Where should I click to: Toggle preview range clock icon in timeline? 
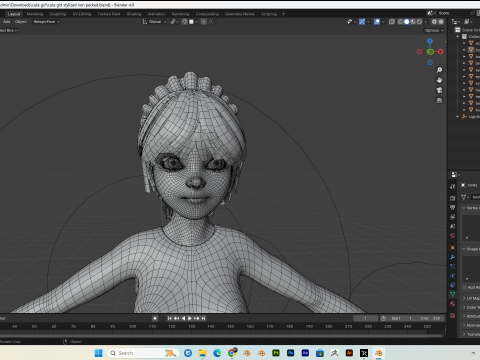click(x=383, y=318)
